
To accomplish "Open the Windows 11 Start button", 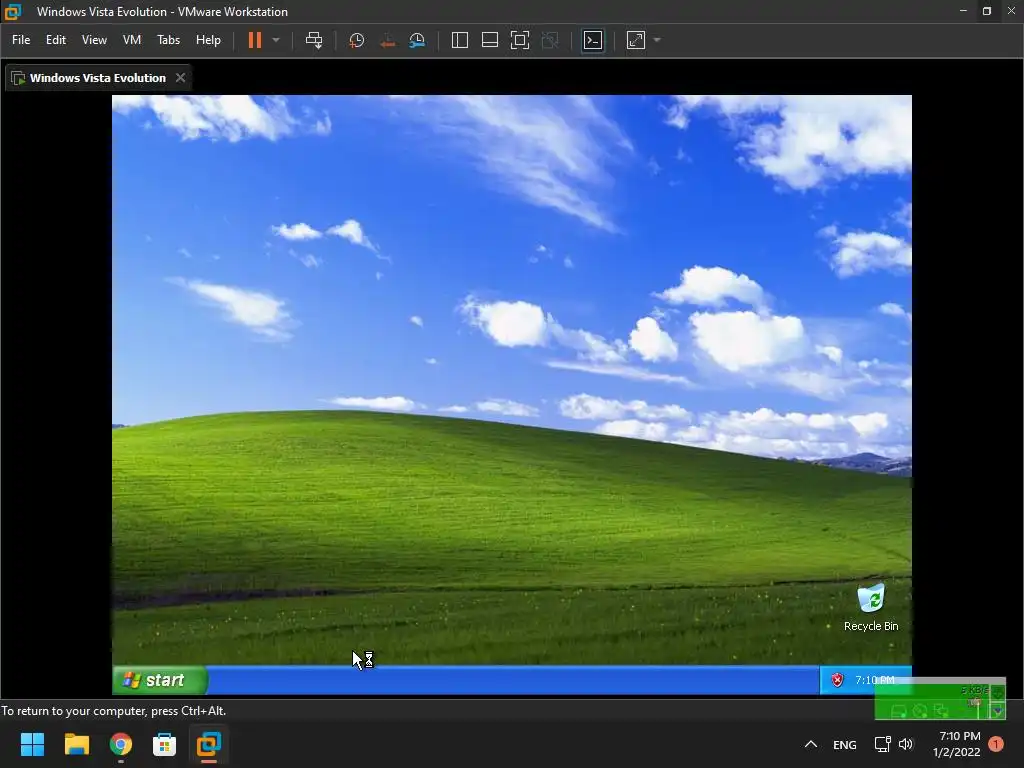I will tap(33, 744).
